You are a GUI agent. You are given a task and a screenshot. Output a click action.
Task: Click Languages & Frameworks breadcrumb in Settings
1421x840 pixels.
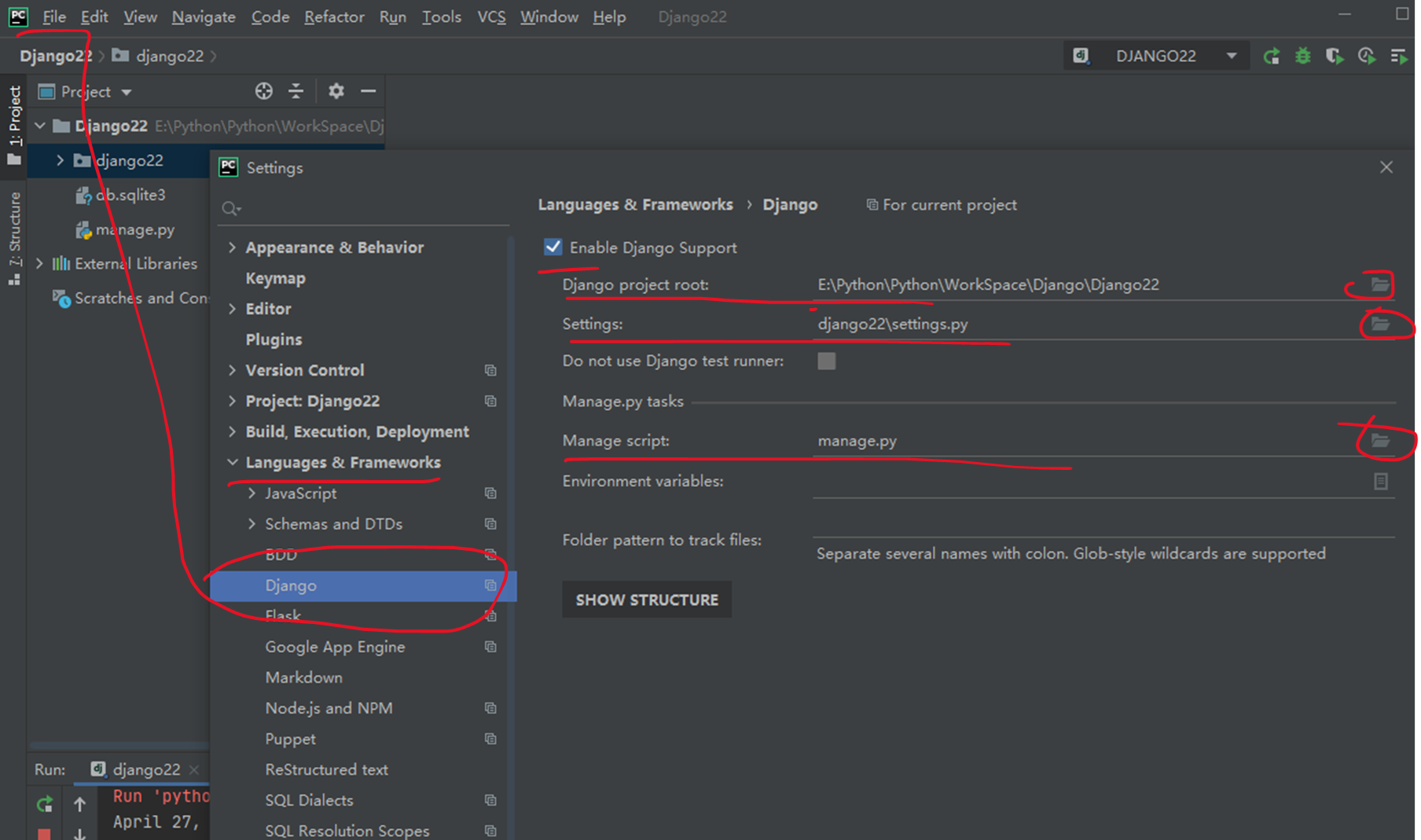pos(635,204)
